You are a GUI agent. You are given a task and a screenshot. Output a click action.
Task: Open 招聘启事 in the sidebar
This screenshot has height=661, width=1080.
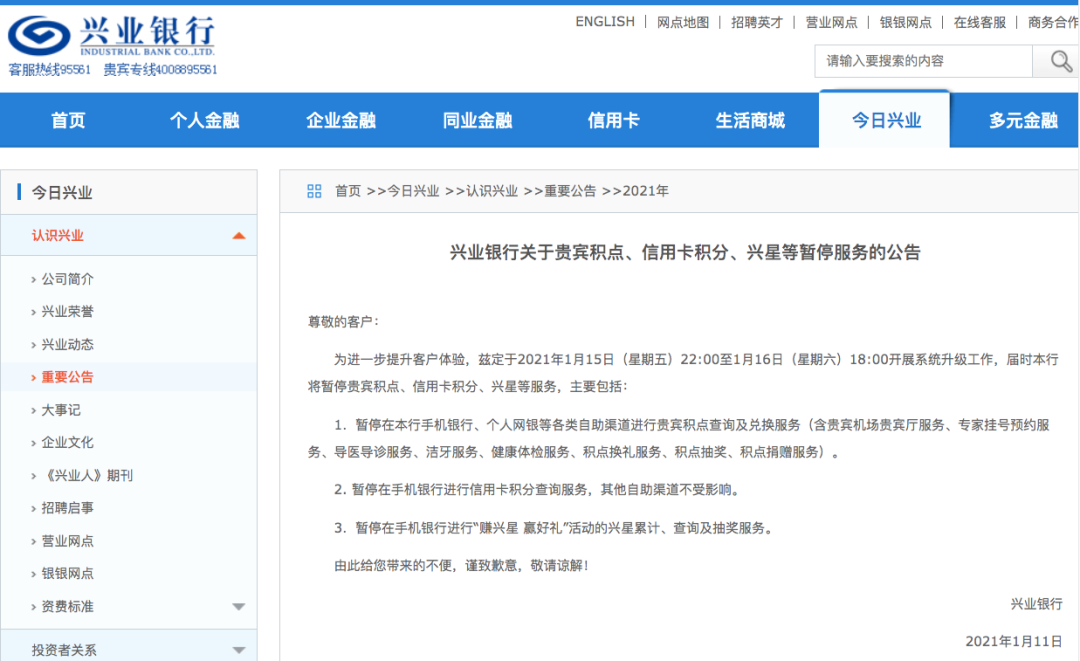point(67,508)
